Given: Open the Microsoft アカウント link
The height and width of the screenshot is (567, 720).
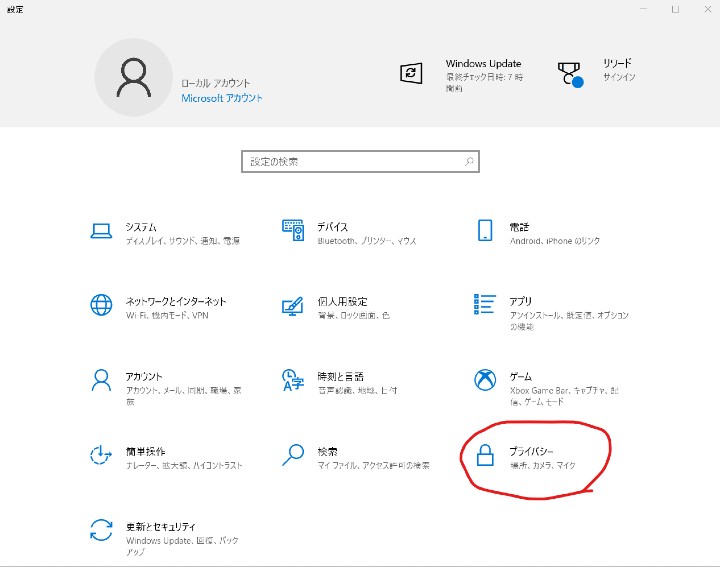Looking at the screenshot, I should [x=222, y=98].
